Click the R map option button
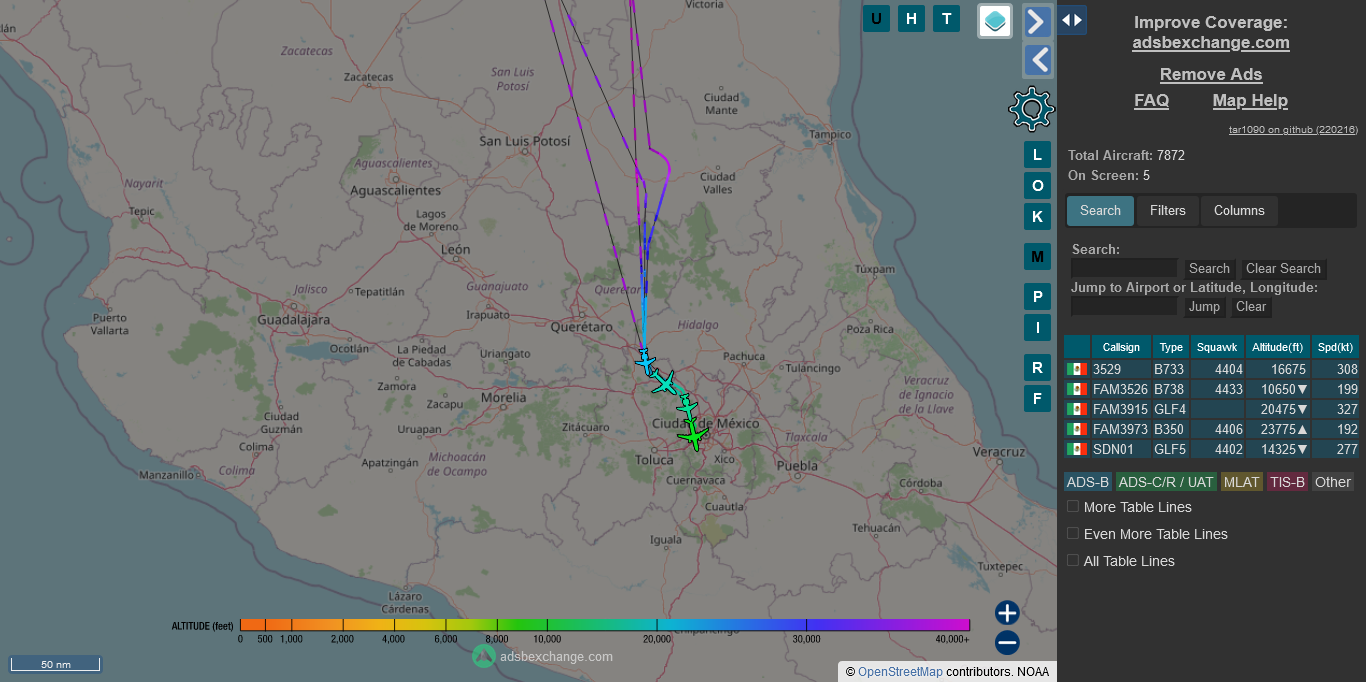1366x682 pixels. pos(1037,368)
